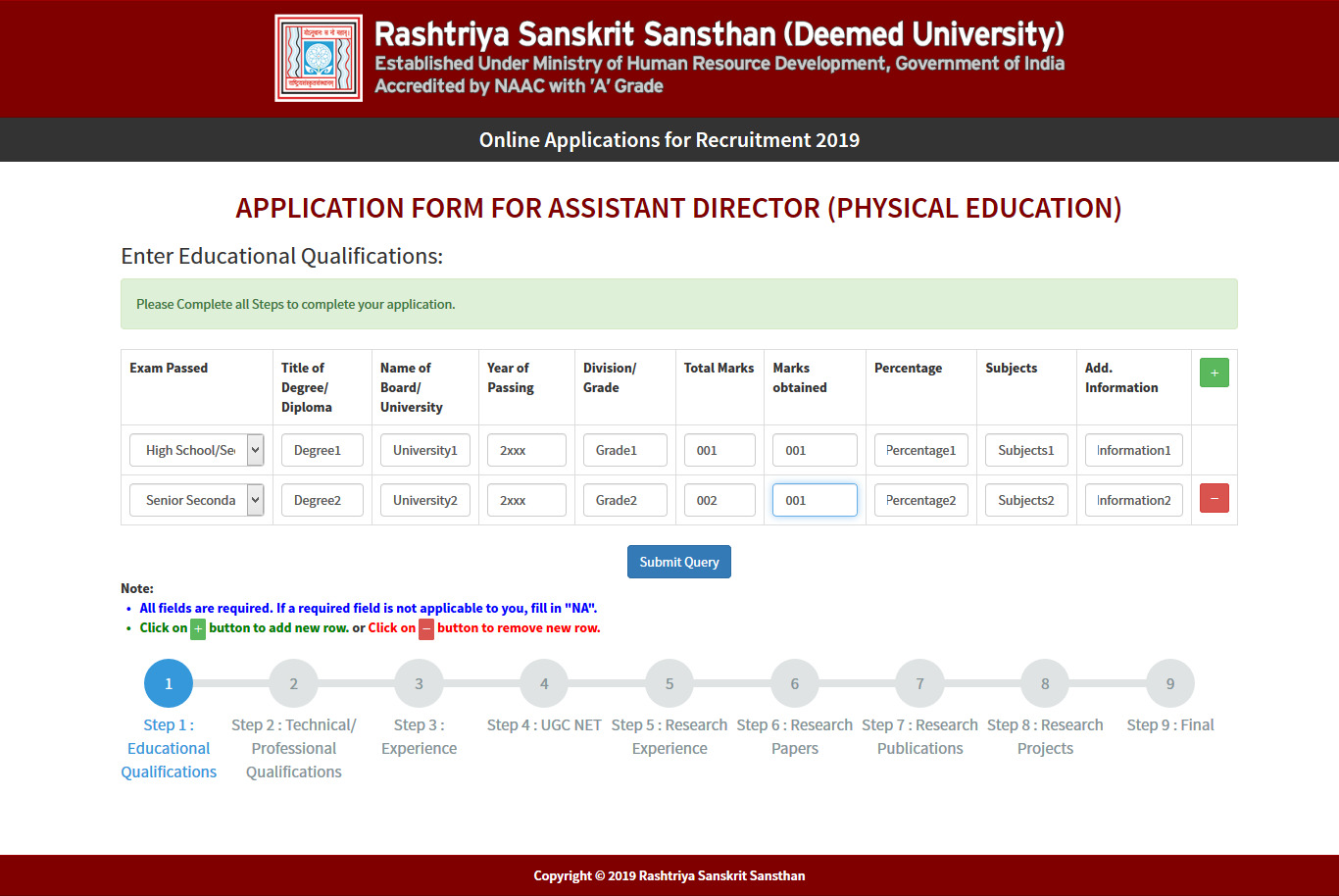
Task: Go to step 6 Research Papers circle
Action: tap(795, 683)
